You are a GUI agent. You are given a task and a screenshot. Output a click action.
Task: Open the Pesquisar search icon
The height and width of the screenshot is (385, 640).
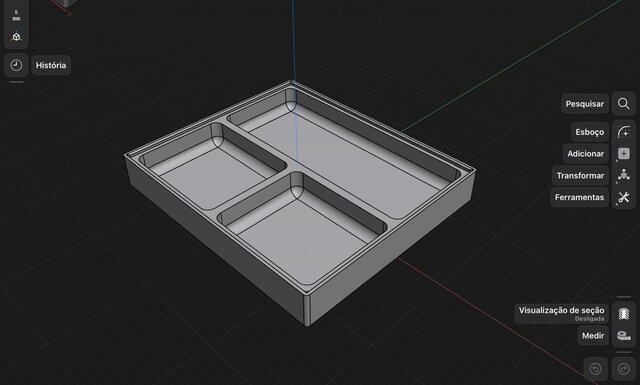tap(624, 104)
